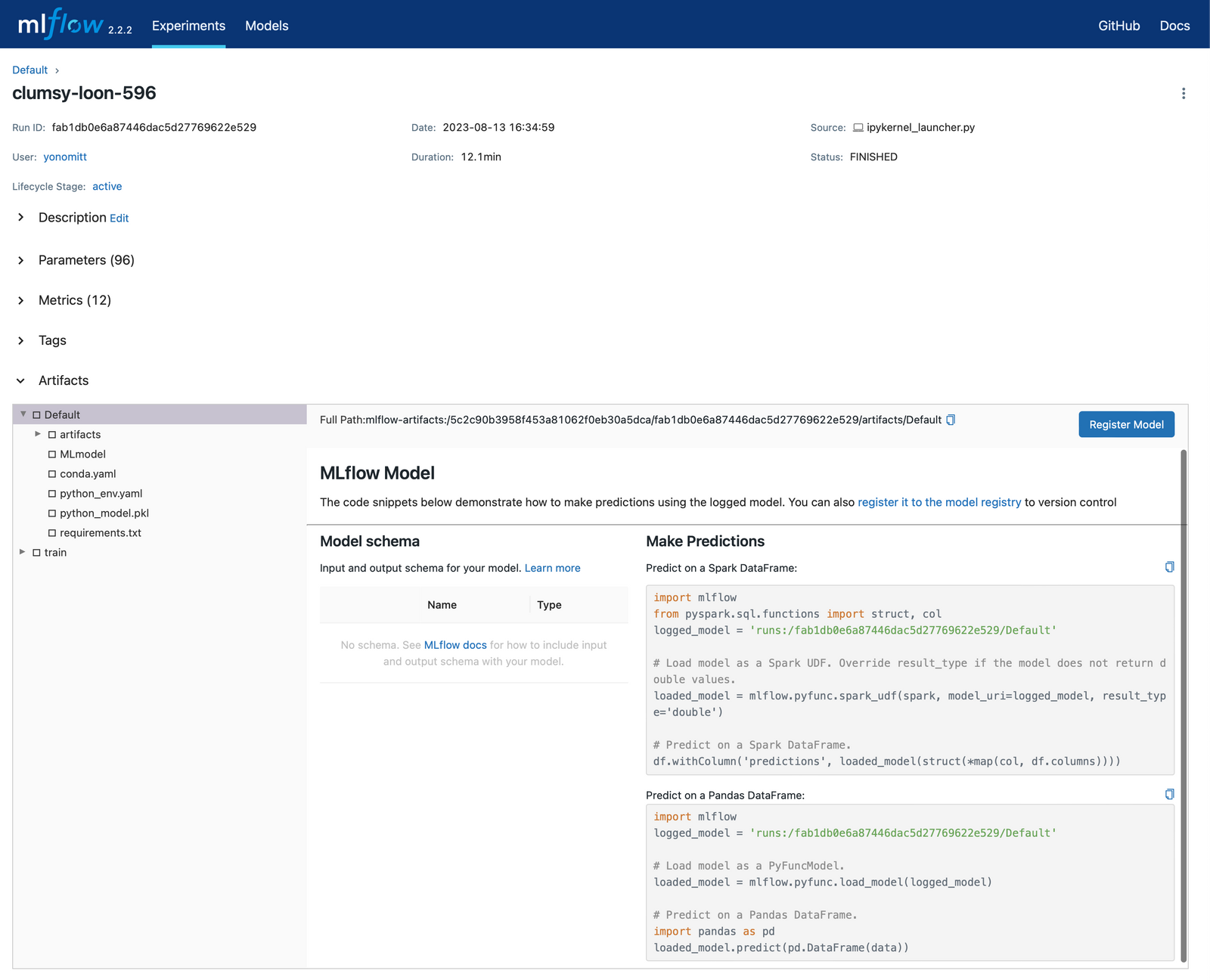Open the GitHub page
Viewport: 1210px width, 980px height.
1119,25
